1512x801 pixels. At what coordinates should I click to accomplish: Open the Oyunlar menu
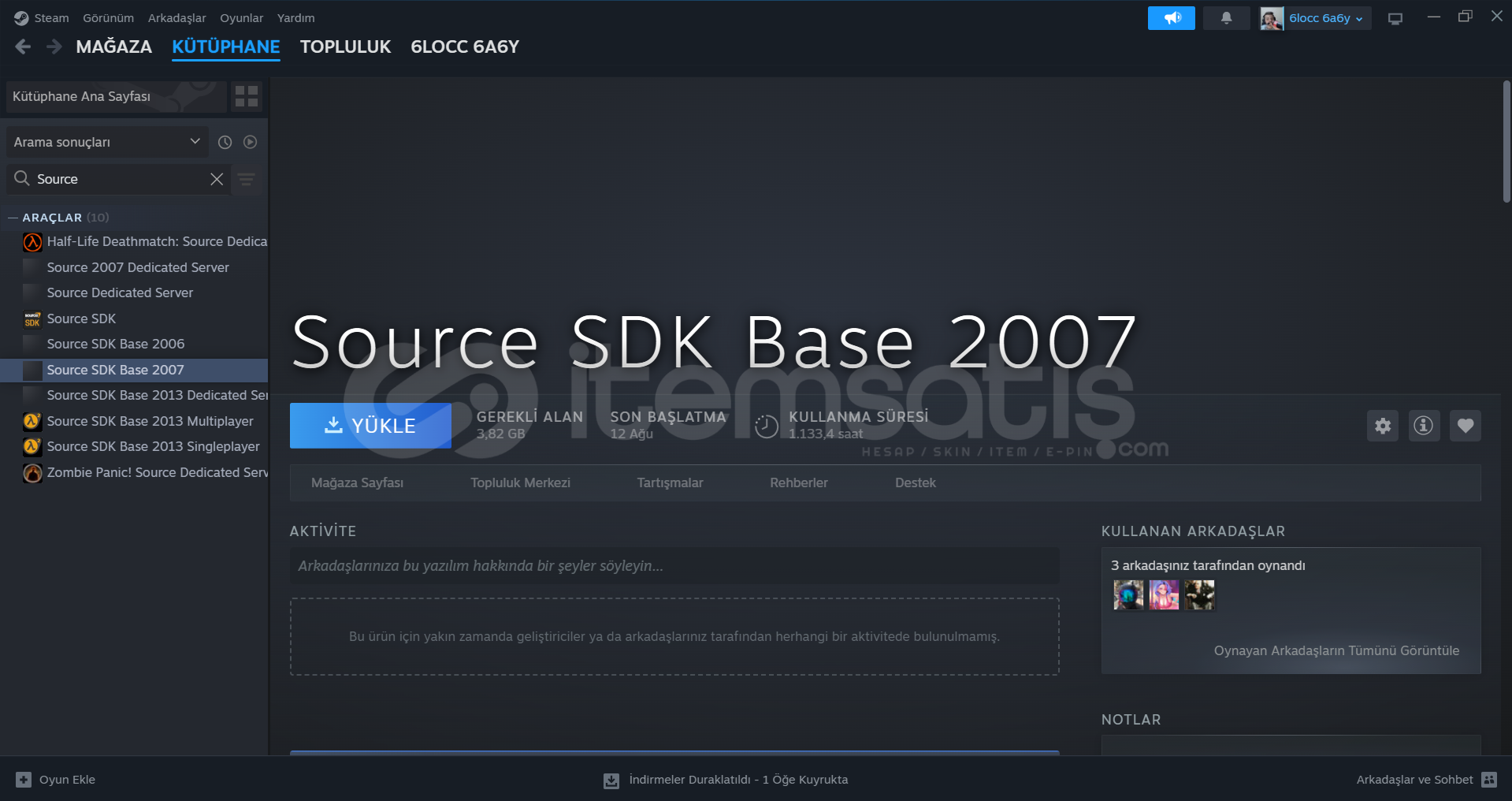(241, 18)
